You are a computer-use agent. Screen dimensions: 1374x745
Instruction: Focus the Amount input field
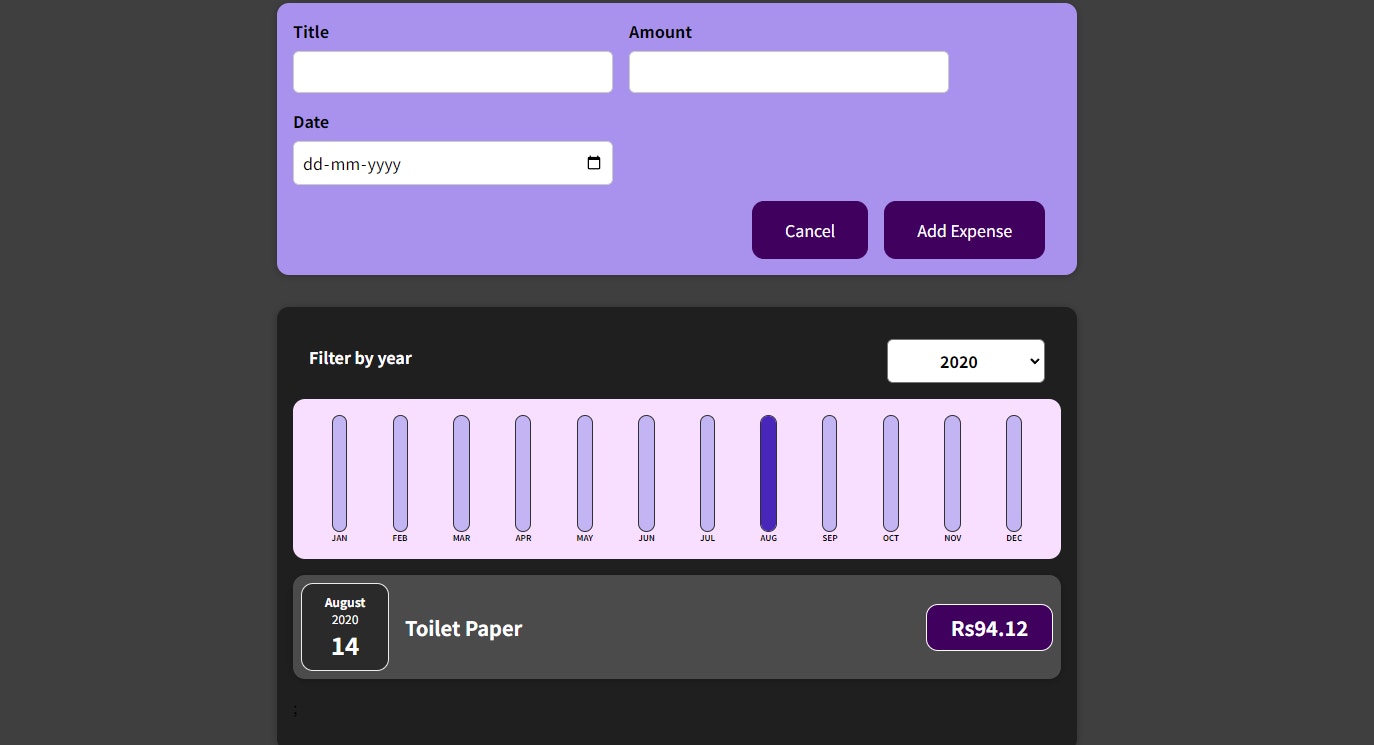coord(789,72)
